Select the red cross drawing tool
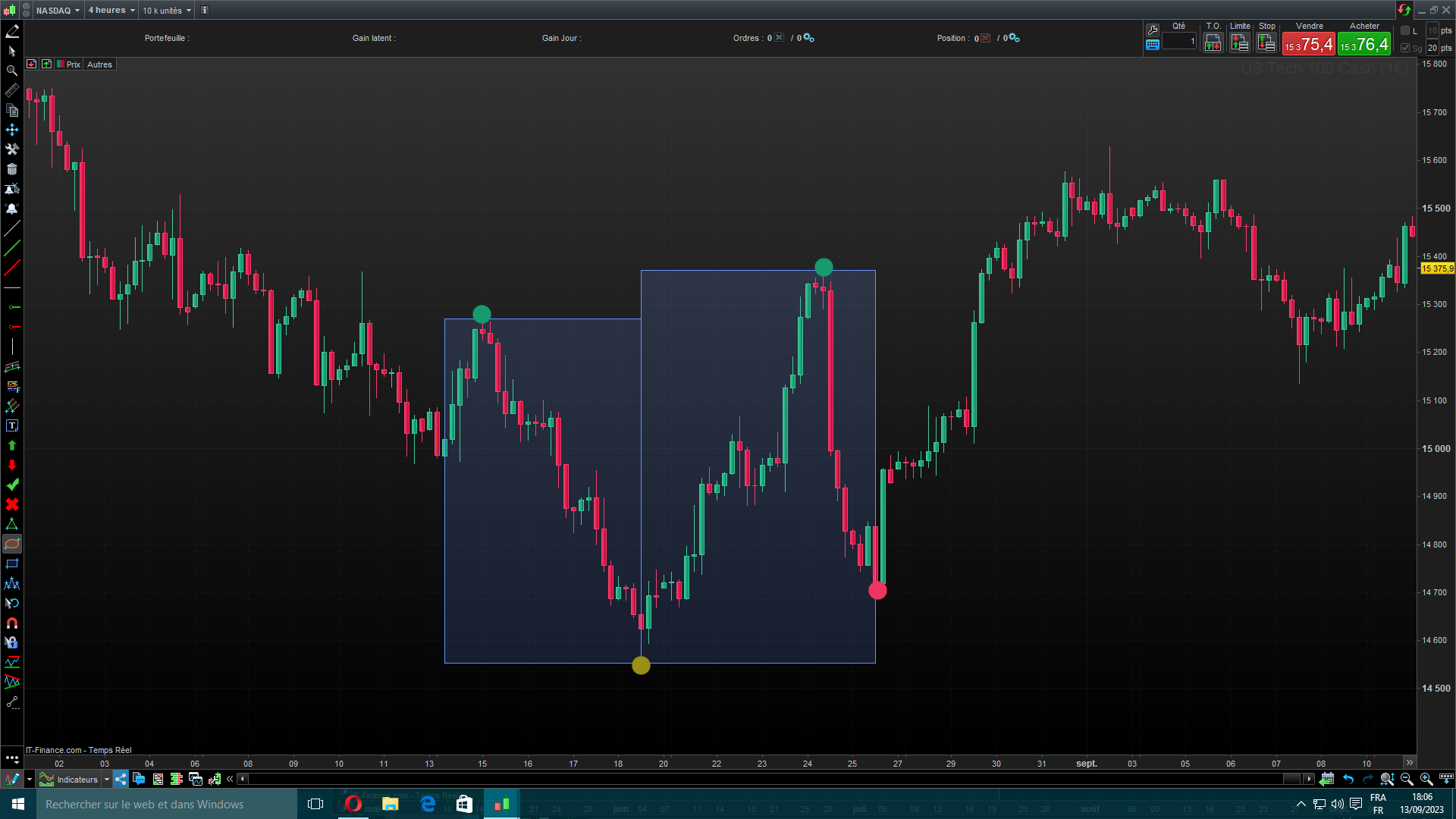 point(12,504)
